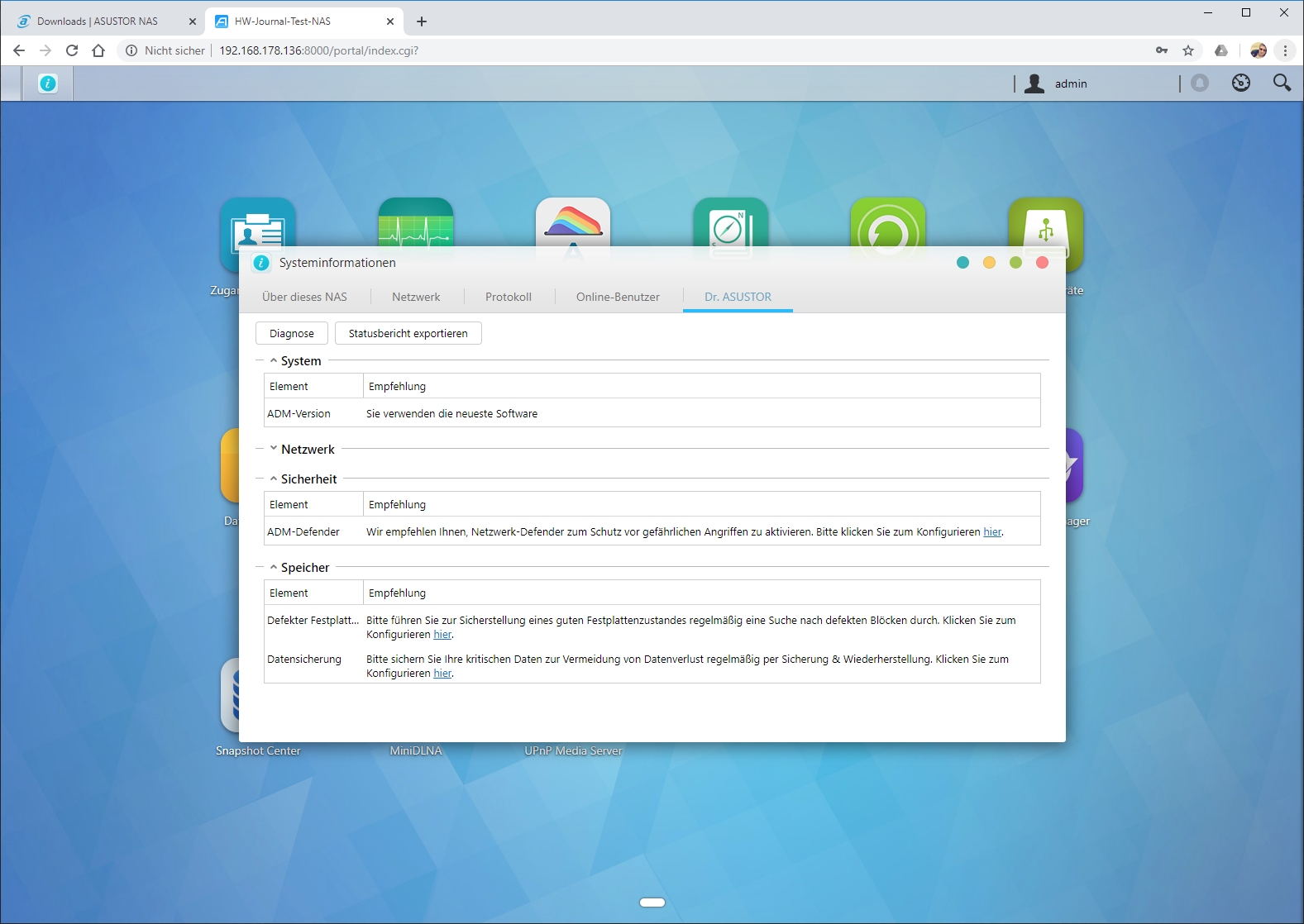Open the Systeminformationen taskbar icon in ADM top bar
1304x924 pixels.
pos(48,83)
